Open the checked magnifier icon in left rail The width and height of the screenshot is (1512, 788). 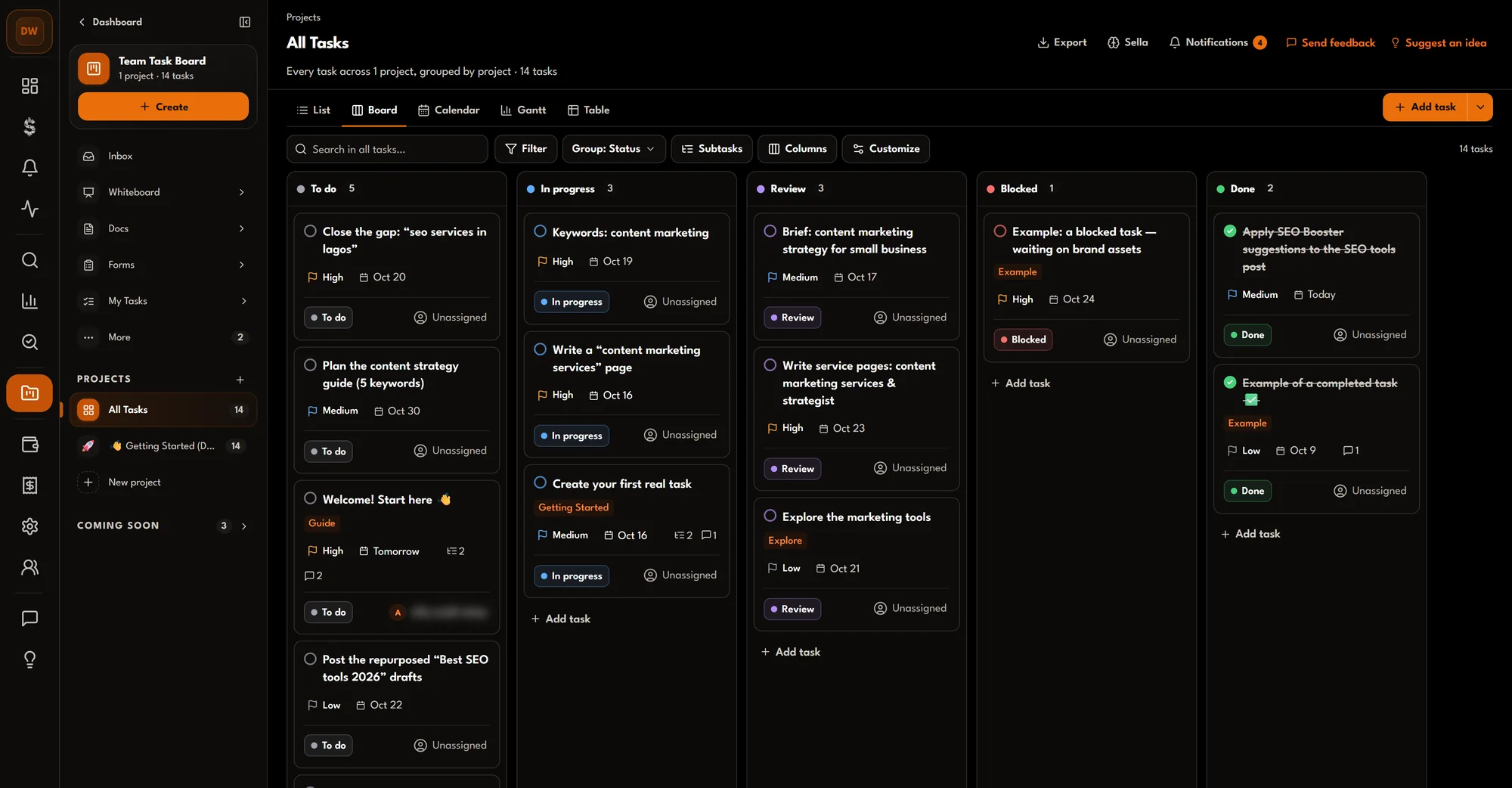29,342
